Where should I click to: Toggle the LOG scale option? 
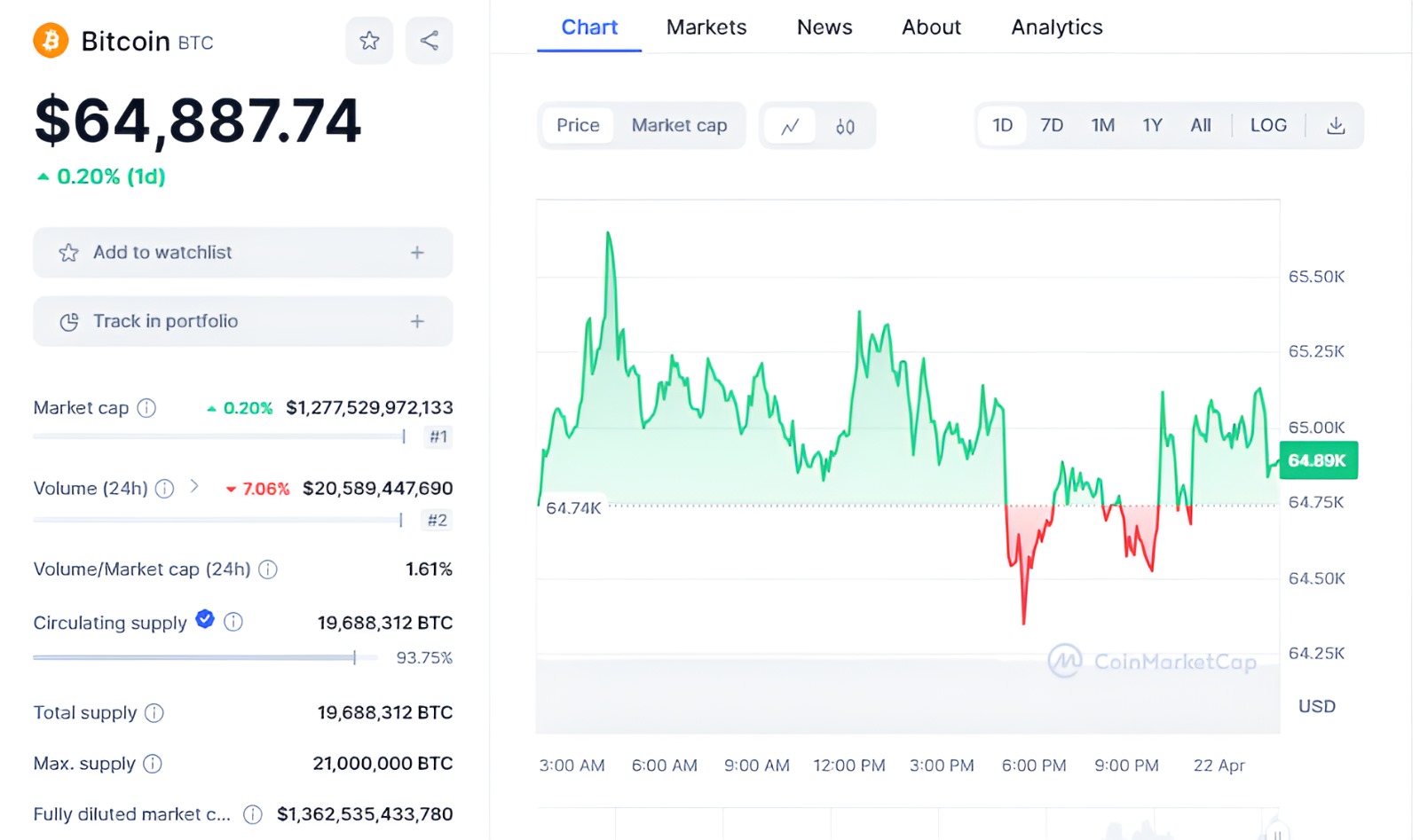click(x=1268, y=125)
